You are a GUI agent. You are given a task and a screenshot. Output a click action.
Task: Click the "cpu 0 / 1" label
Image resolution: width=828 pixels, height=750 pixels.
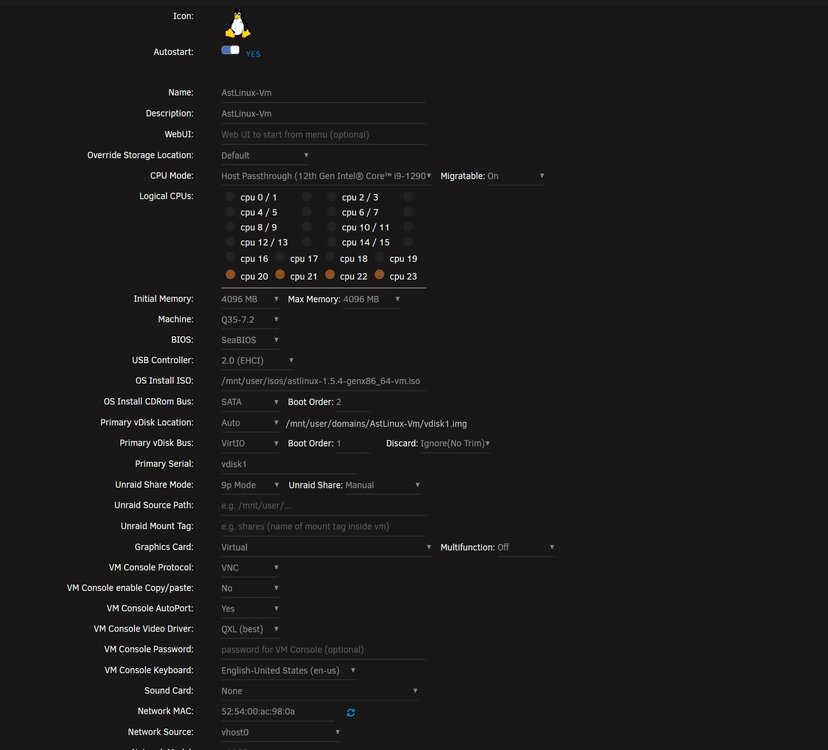(258, 198)
